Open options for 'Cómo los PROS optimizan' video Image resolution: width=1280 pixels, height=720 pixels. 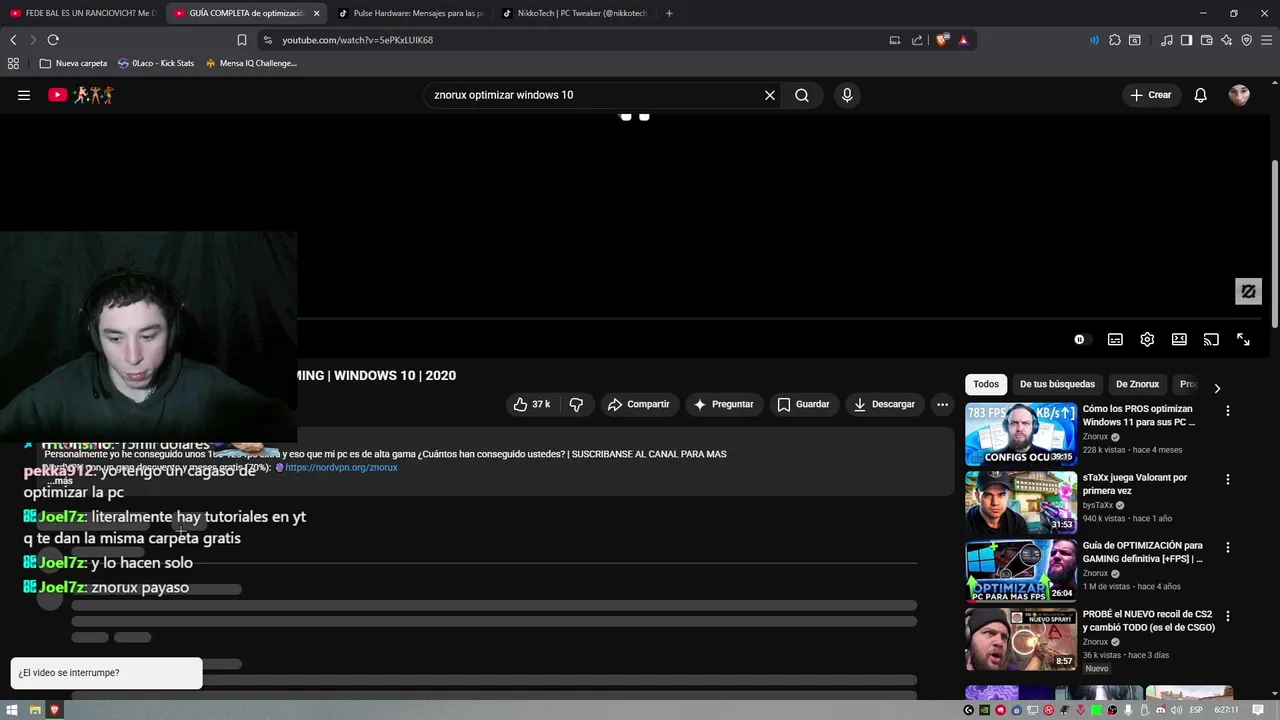[x=1228, y=411]
